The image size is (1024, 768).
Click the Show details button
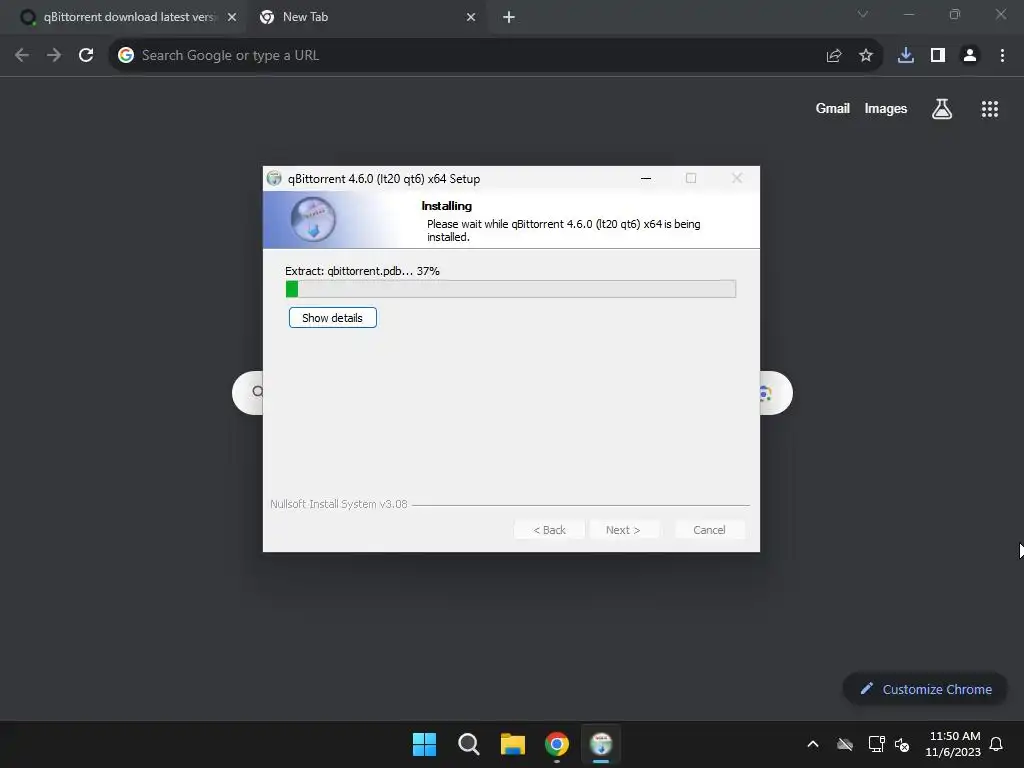coord(332,318)
